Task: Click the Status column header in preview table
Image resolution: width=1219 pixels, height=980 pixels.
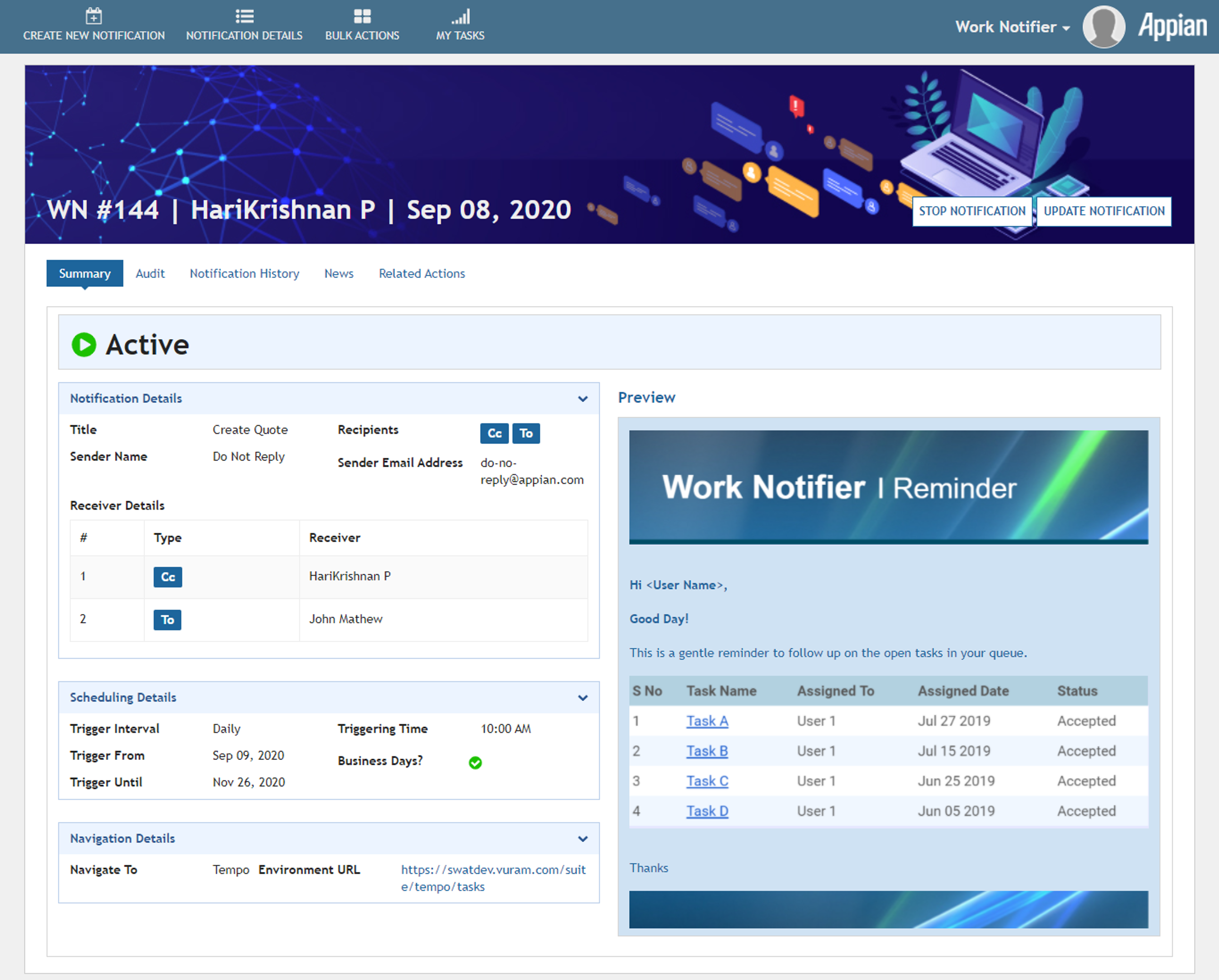Action: (1077, 691)
